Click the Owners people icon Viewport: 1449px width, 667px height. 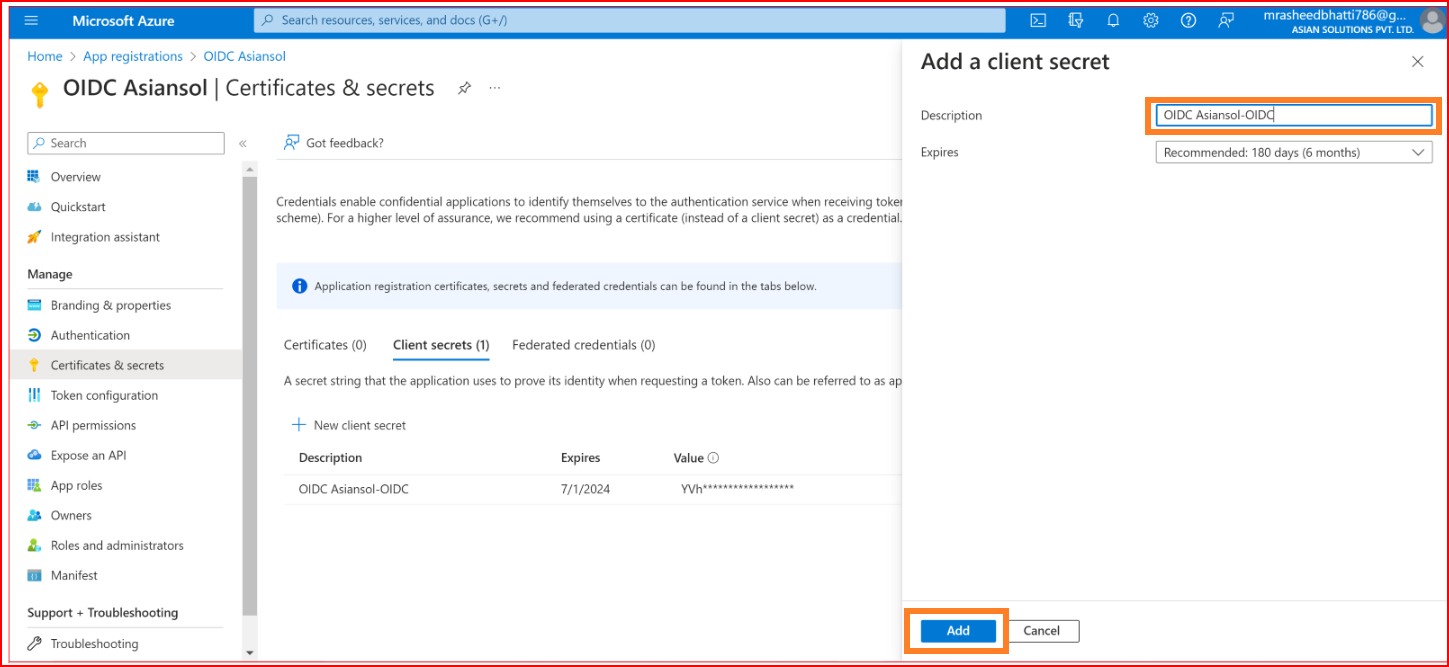[x=34, y=515]
